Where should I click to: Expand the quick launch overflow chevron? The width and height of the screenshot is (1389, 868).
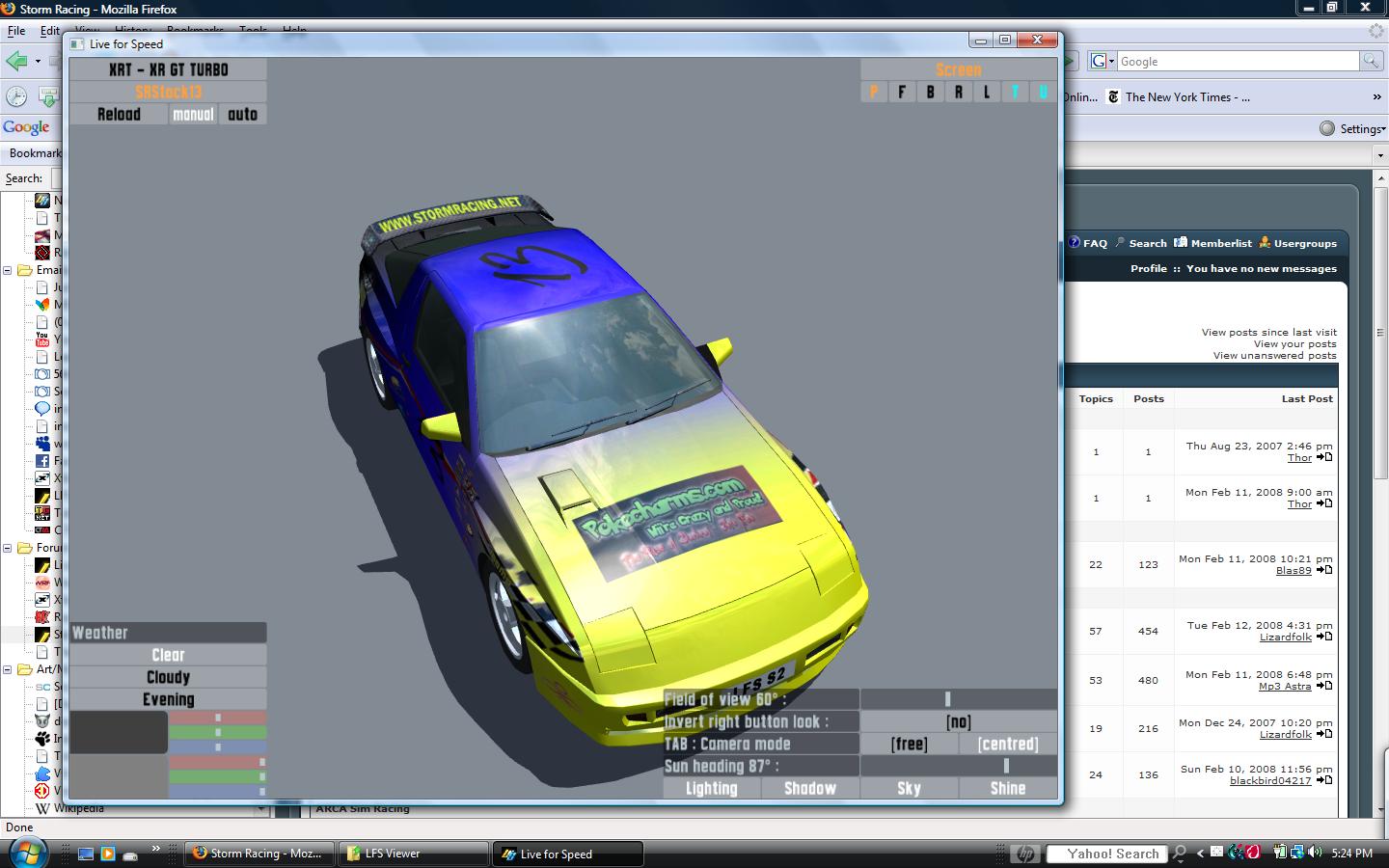tap(155, 849)
